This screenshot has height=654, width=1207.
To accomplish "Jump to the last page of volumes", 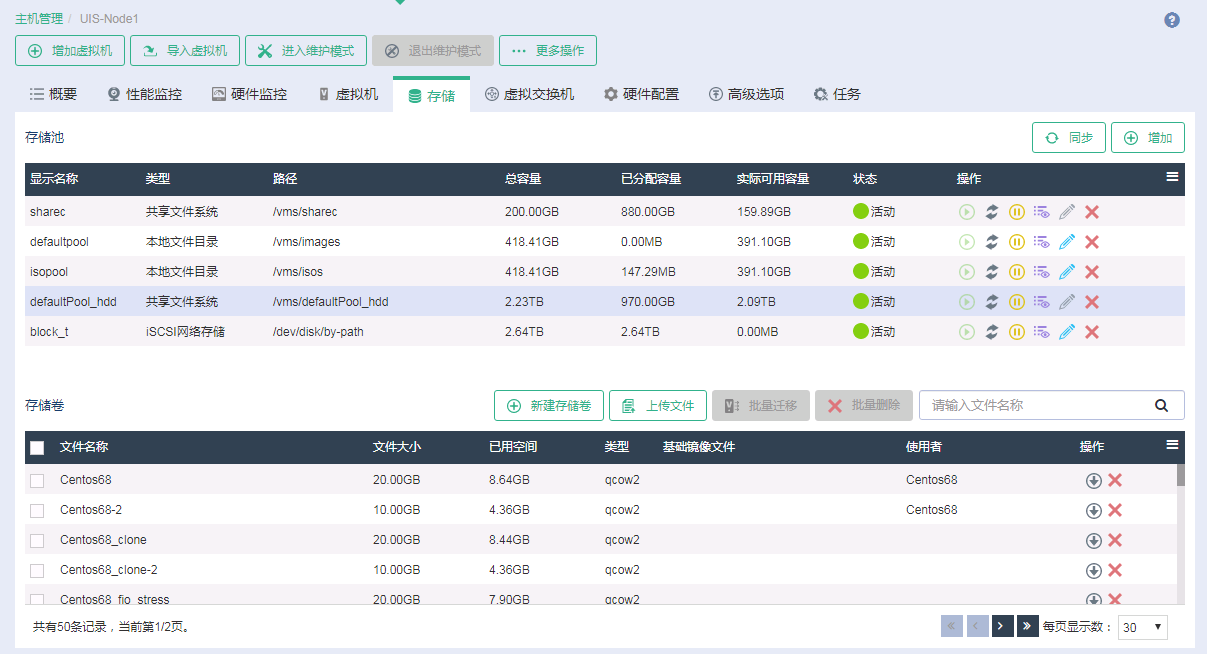I will click(x=1027, y=626).
